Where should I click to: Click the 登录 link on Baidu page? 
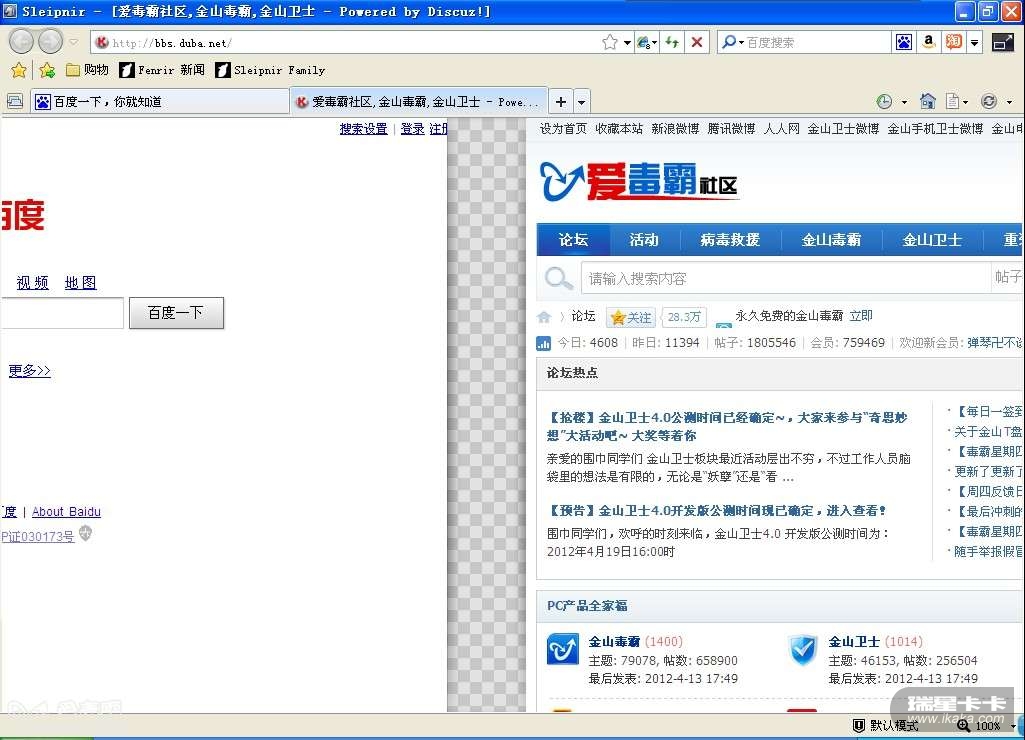click(x=412, y=129)
